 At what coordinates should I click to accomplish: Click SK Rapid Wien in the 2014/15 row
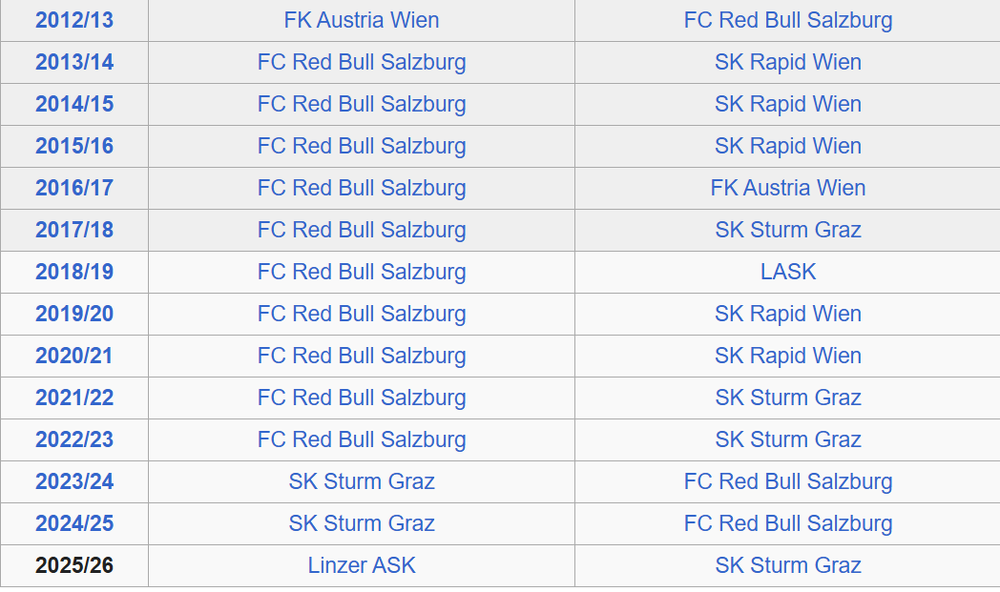(788, 104)
